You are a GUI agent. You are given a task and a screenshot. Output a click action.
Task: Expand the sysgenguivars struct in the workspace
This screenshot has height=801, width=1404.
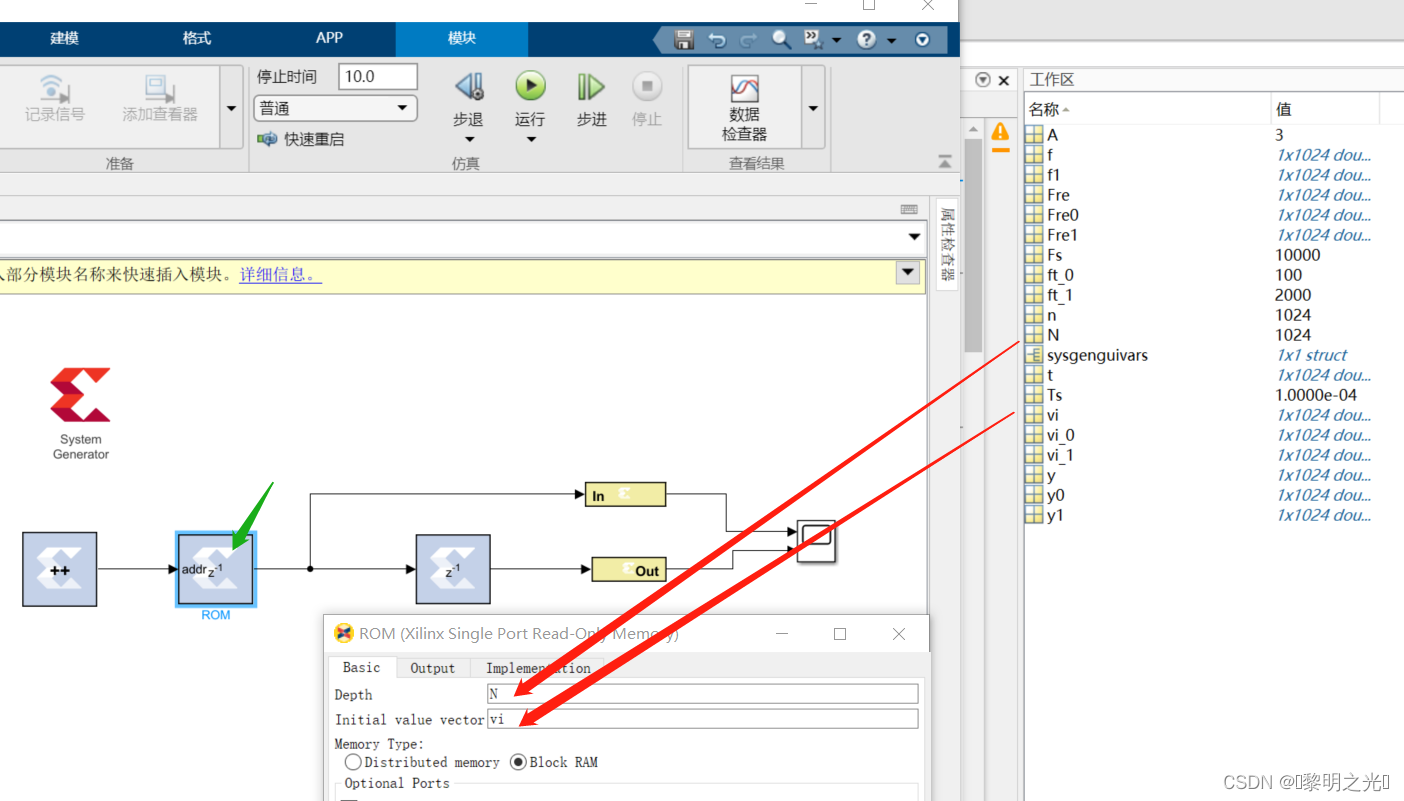point(1036,355)
